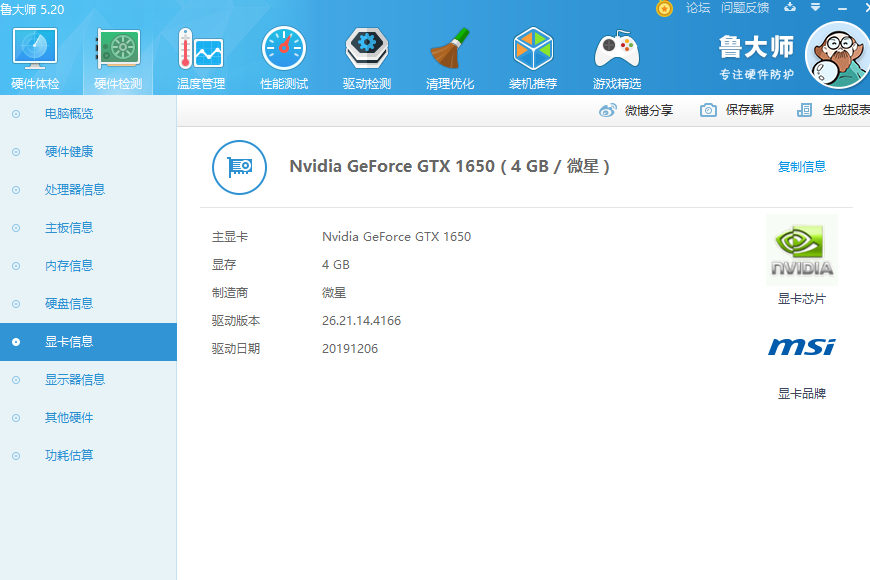Click the "显存" label

(x=224, y=265)
